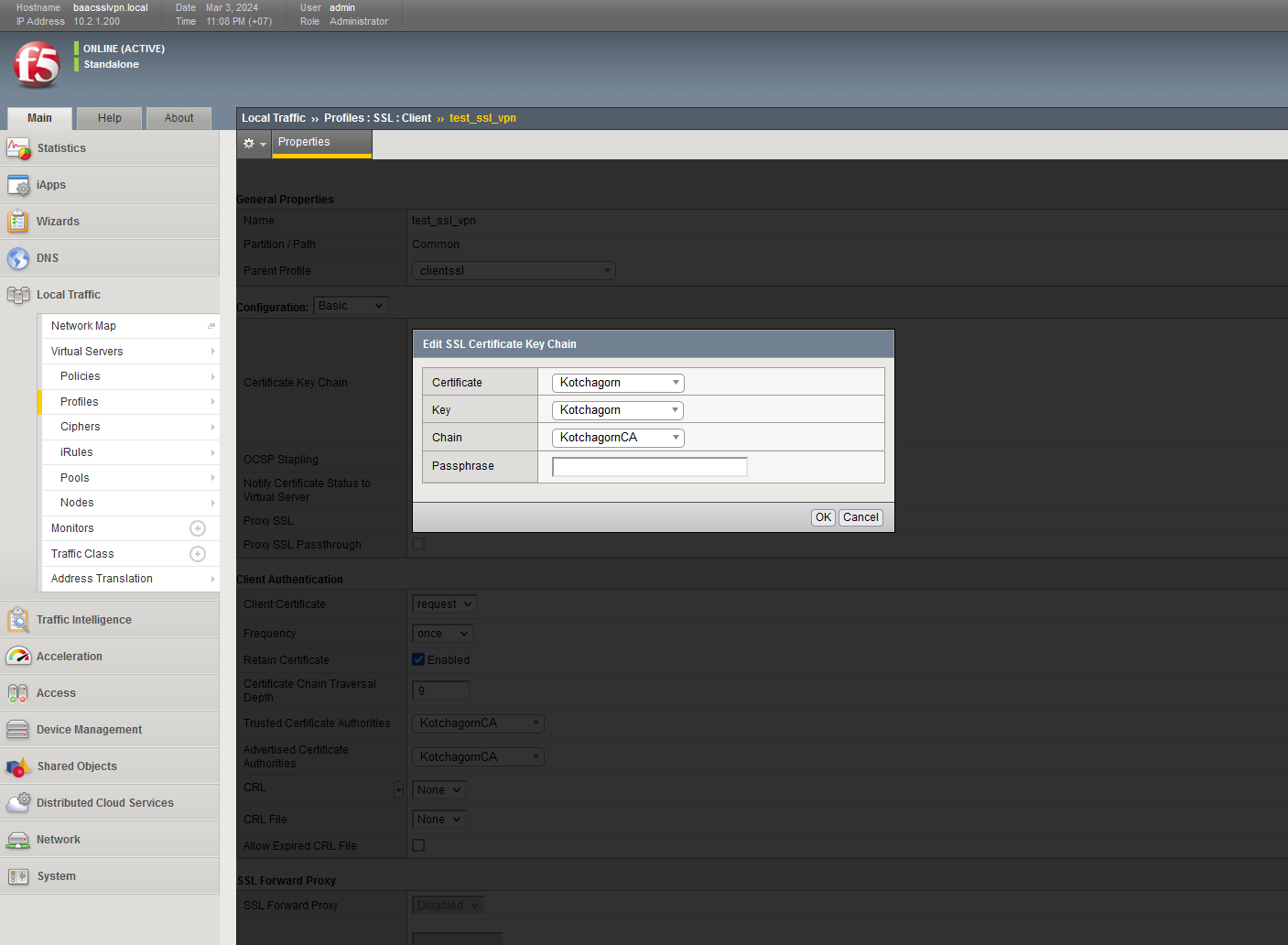Click the Distributed Cloud Services icon

[x=18, y=803]
